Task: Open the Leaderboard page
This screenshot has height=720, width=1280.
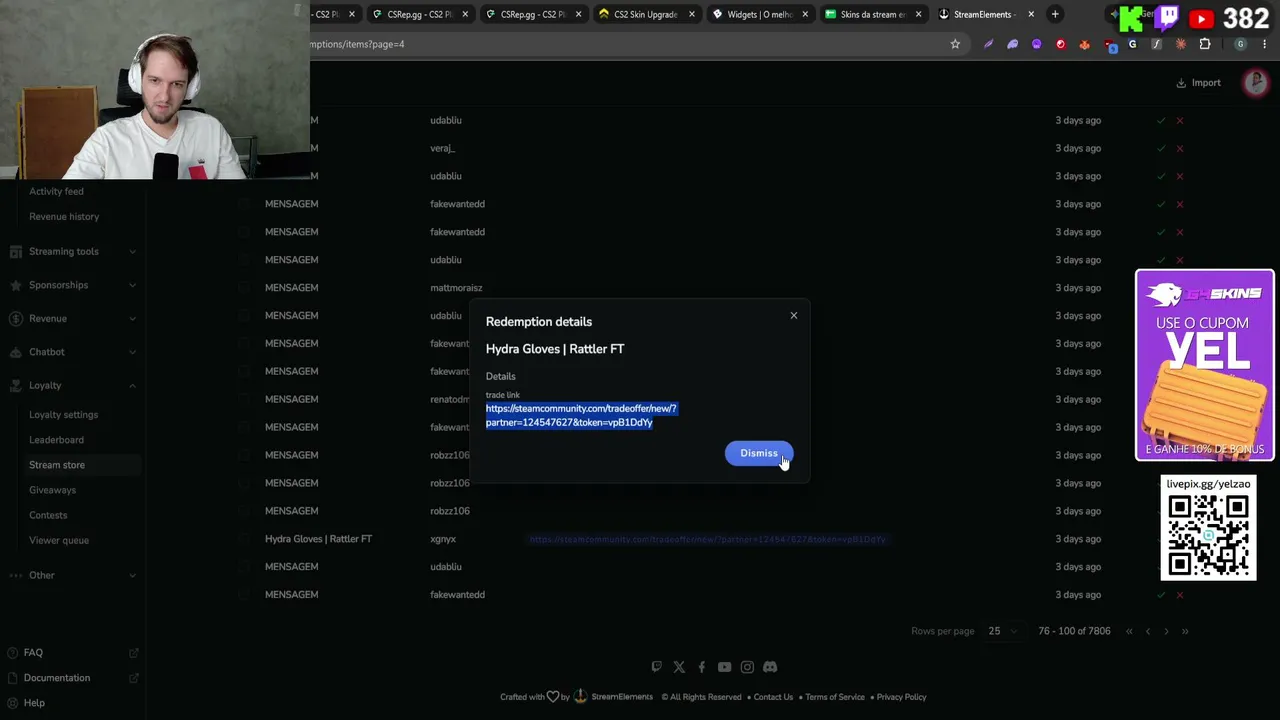Action: [56, 440]
